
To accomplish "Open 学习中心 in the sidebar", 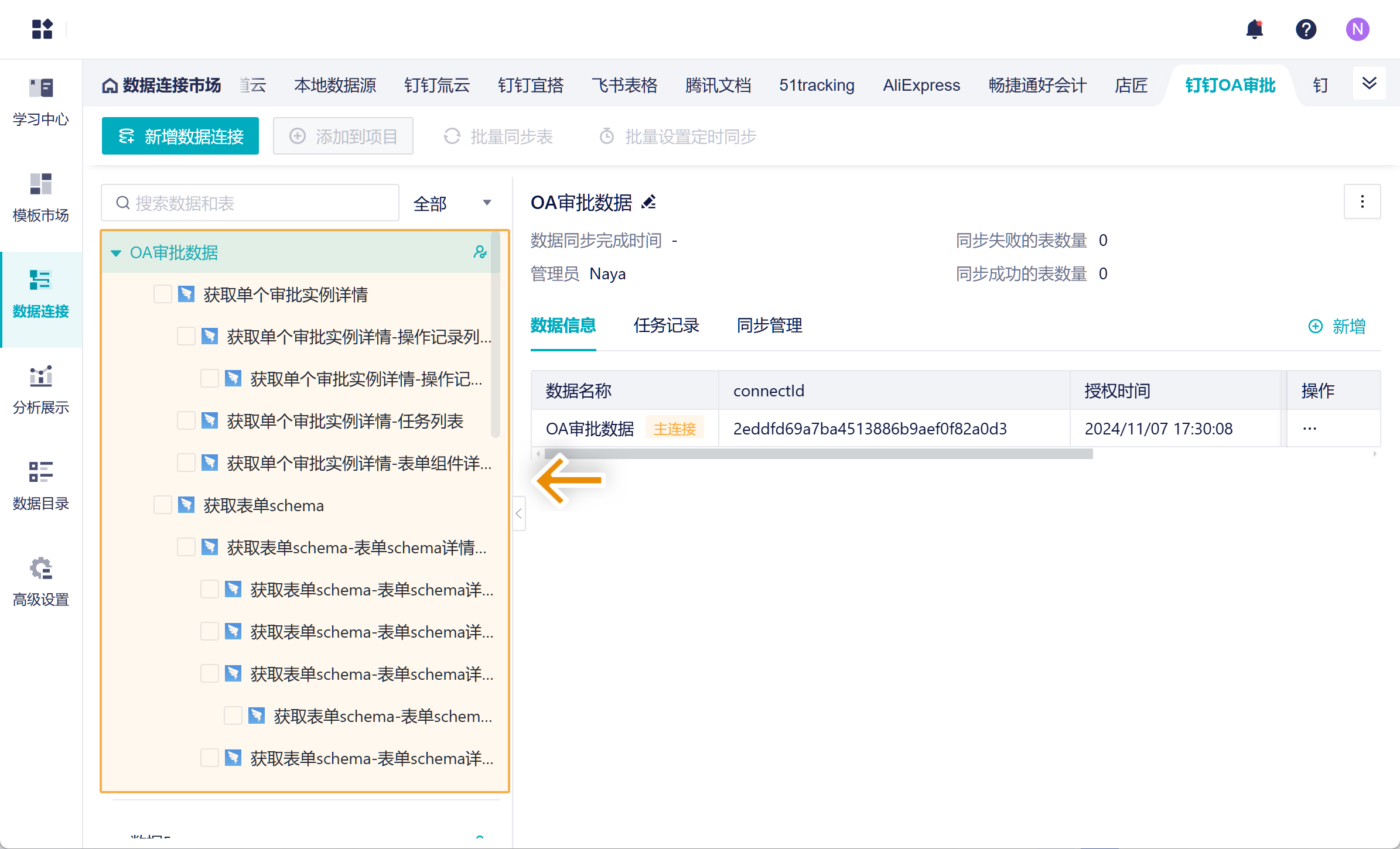I will point(41,101).
